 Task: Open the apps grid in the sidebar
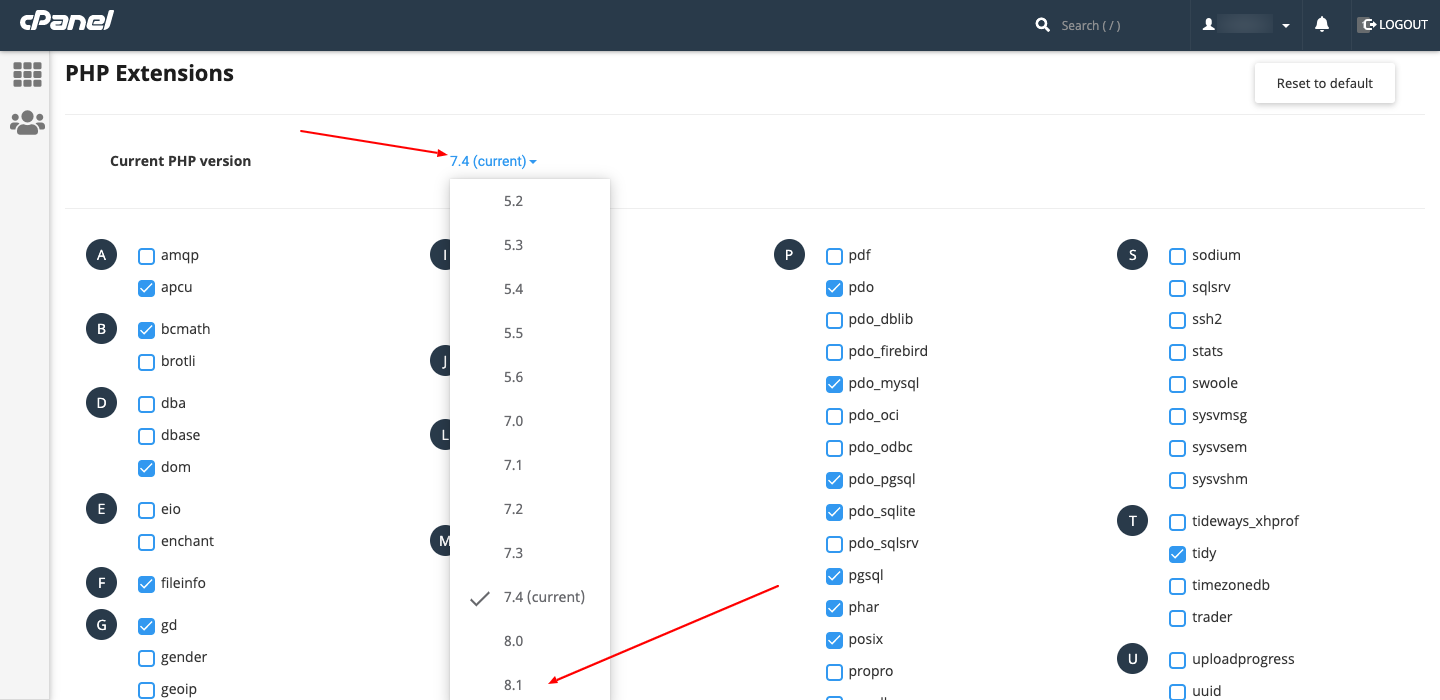point(27,74)
